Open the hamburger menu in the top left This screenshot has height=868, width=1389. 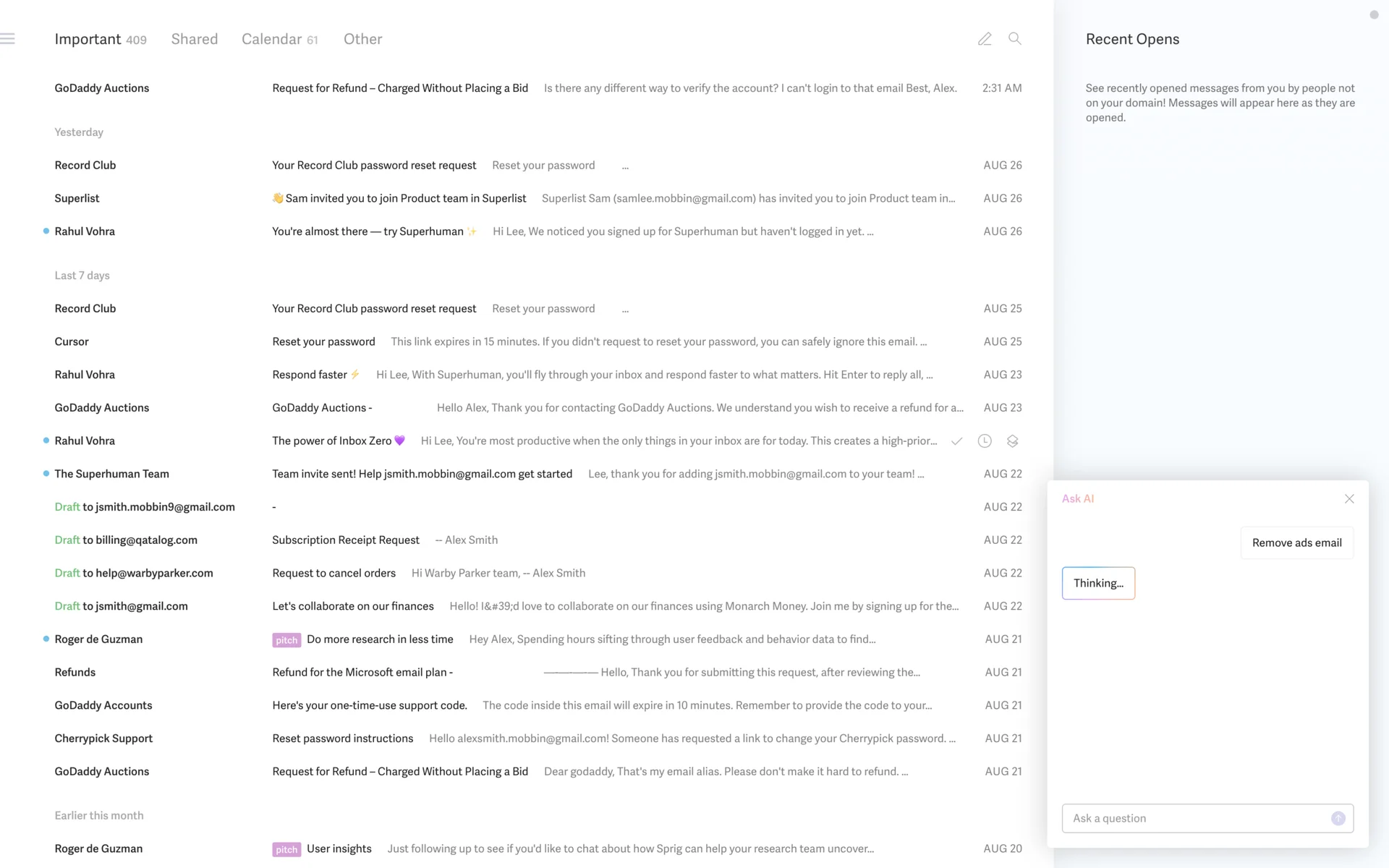click(x=8, y=39)
